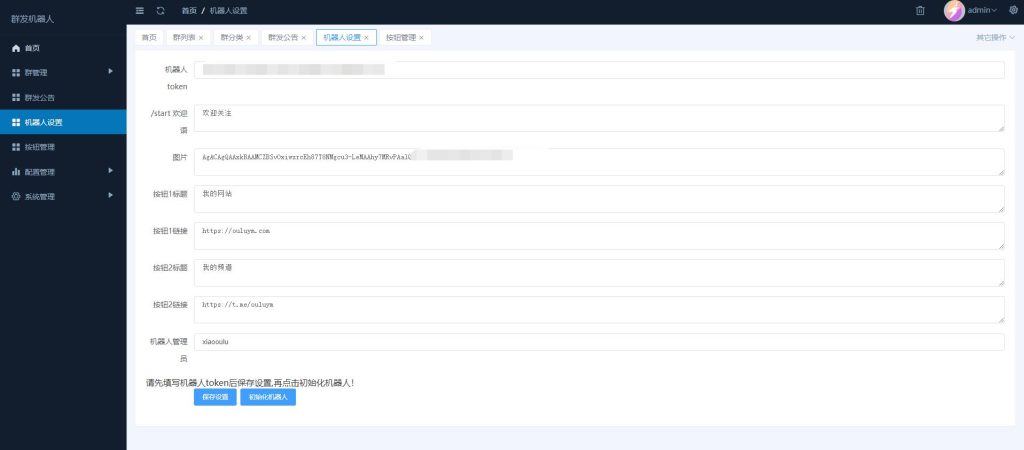
Task: Click the 机器人管理员 input field
Action: tap(599, 342)
